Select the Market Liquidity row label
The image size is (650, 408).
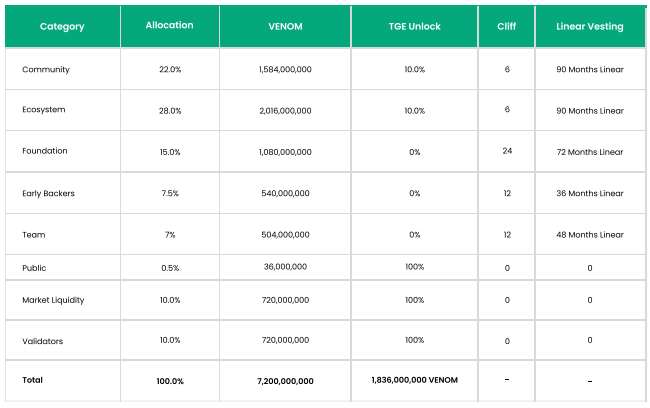tap(54, 300)
